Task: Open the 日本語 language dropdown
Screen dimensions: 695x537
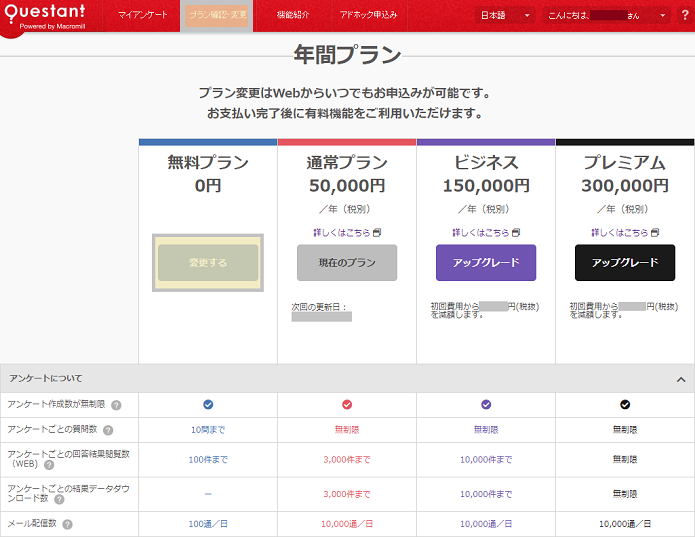Action: click(504, 16)
